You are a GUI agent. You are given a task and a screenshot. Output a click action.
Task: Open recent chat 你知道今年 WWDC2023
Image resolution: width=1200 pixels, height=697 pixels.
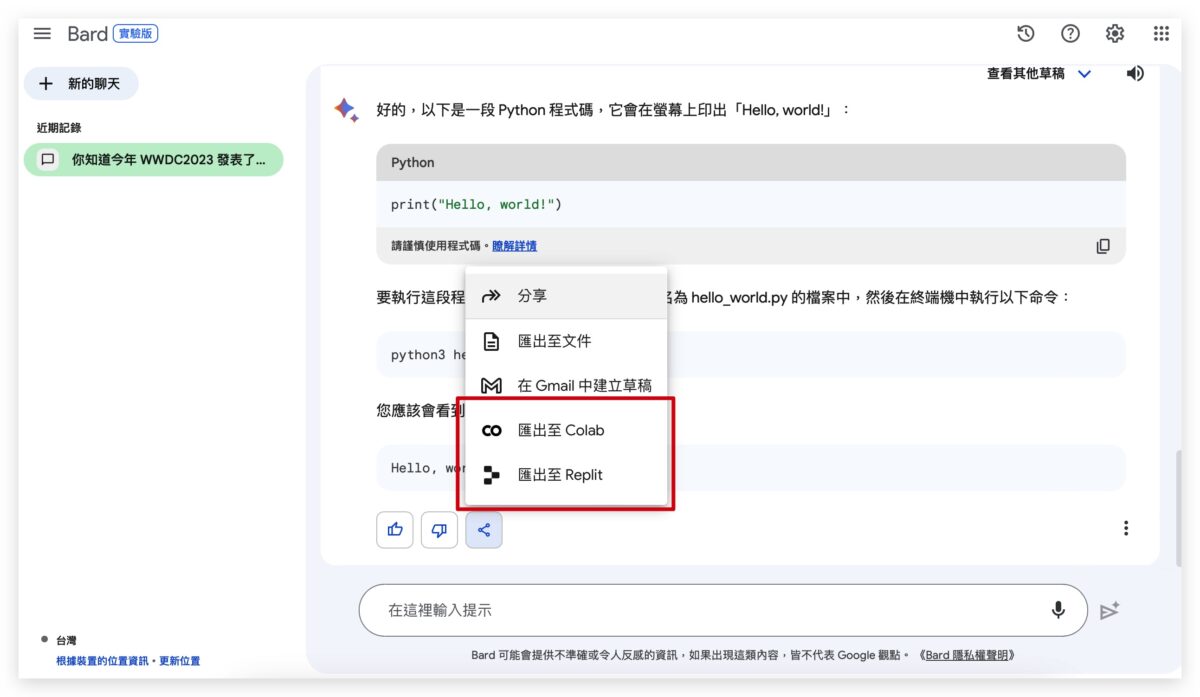point(153,160)
